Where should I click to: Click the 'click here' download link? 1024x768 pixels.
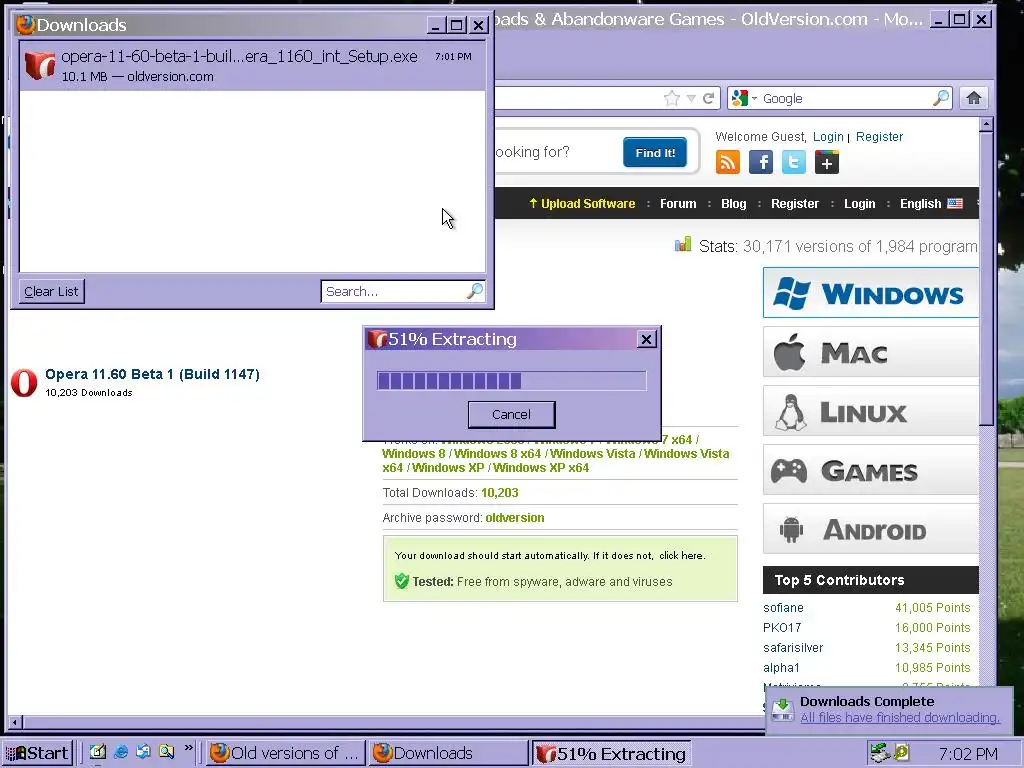click(681, 556)
